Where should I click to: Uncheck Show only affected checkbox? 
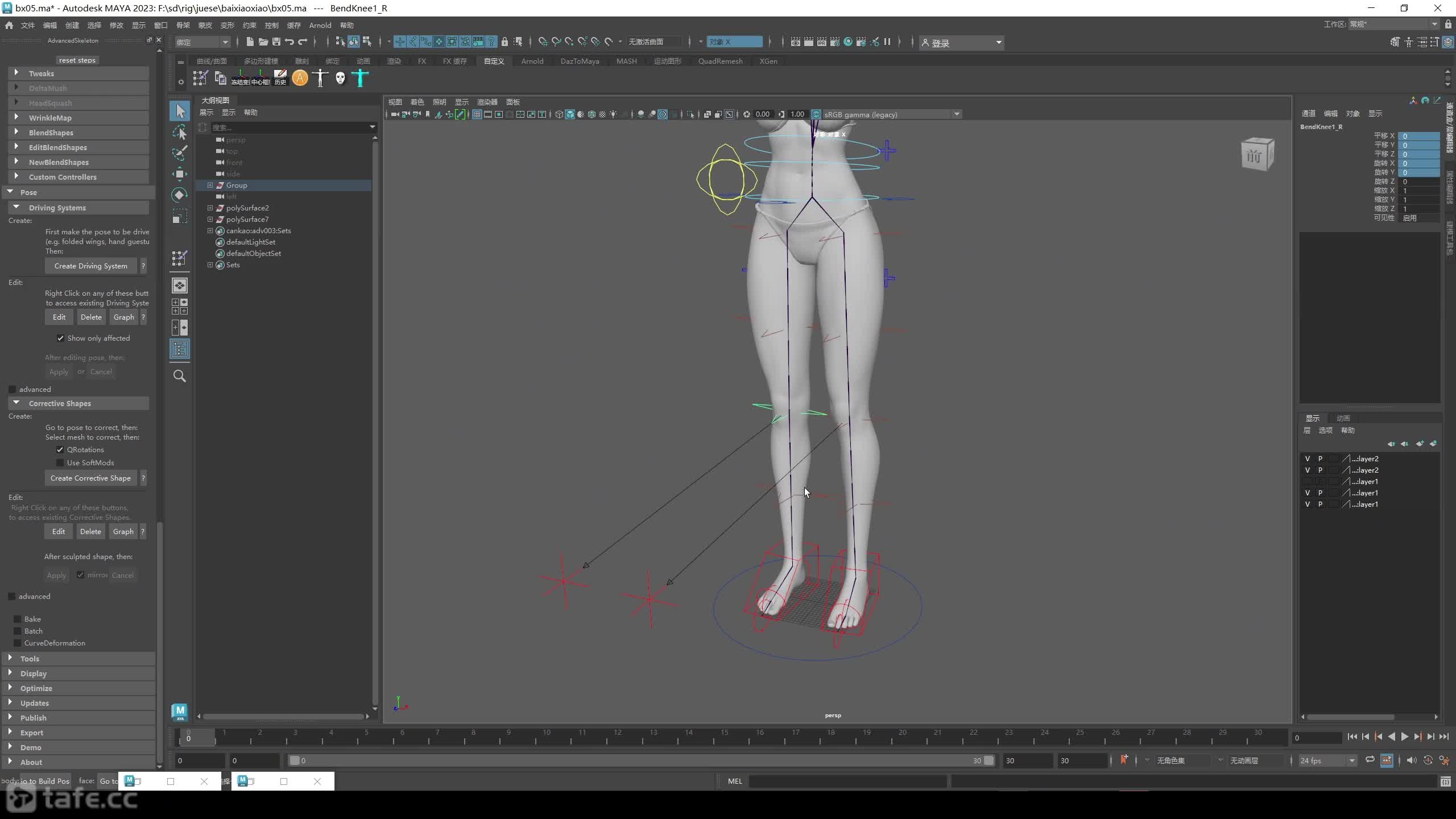[60, 338]
